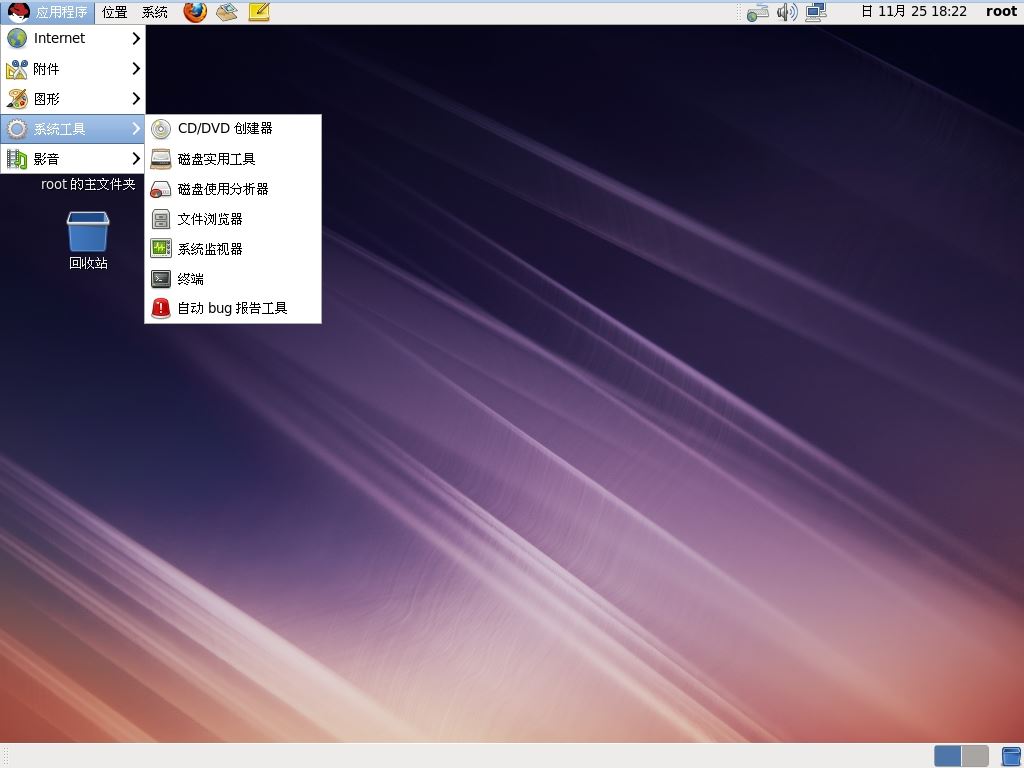Expand the Internet submenu arrow
The width and height of the screenshot is (1024, 768).
136,39
